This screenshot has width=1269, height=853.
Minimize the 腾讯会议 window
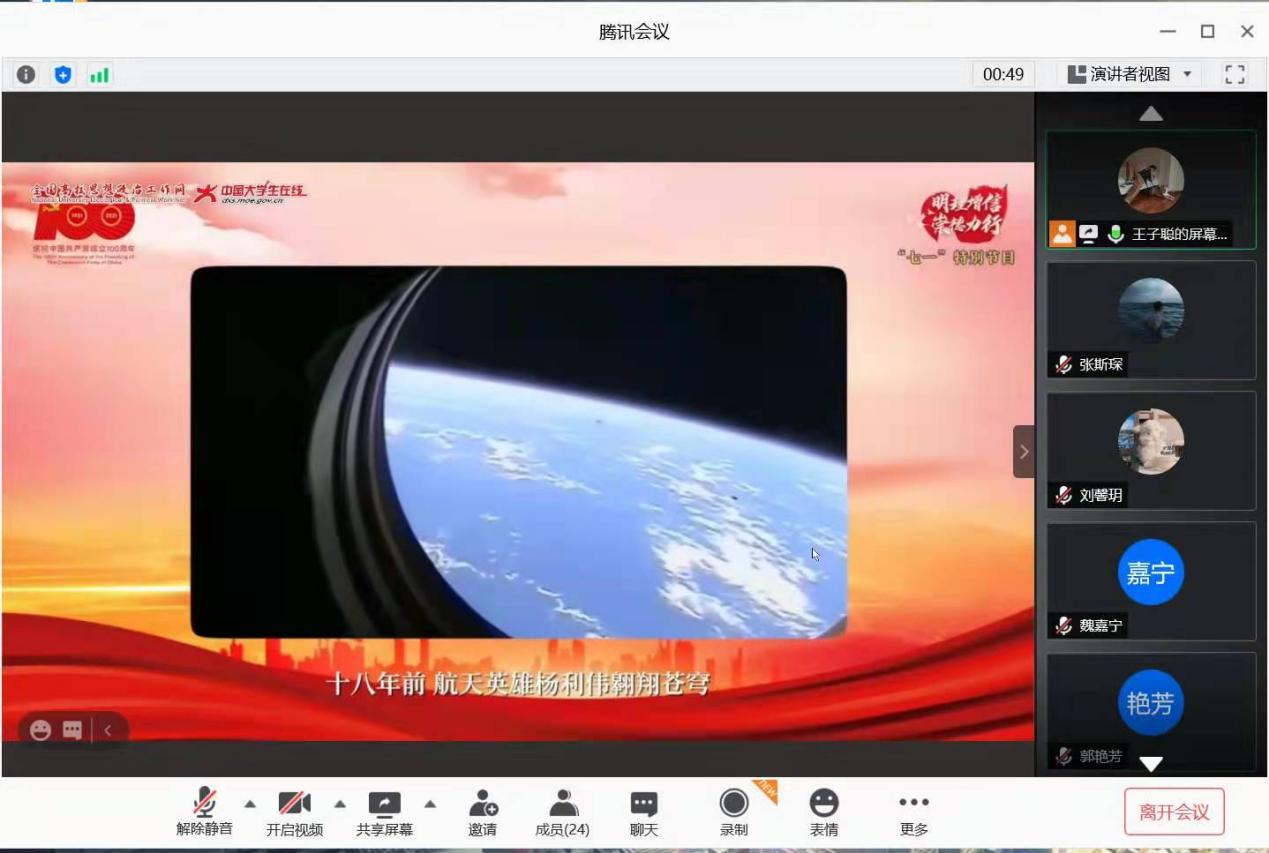point(1168,32)
